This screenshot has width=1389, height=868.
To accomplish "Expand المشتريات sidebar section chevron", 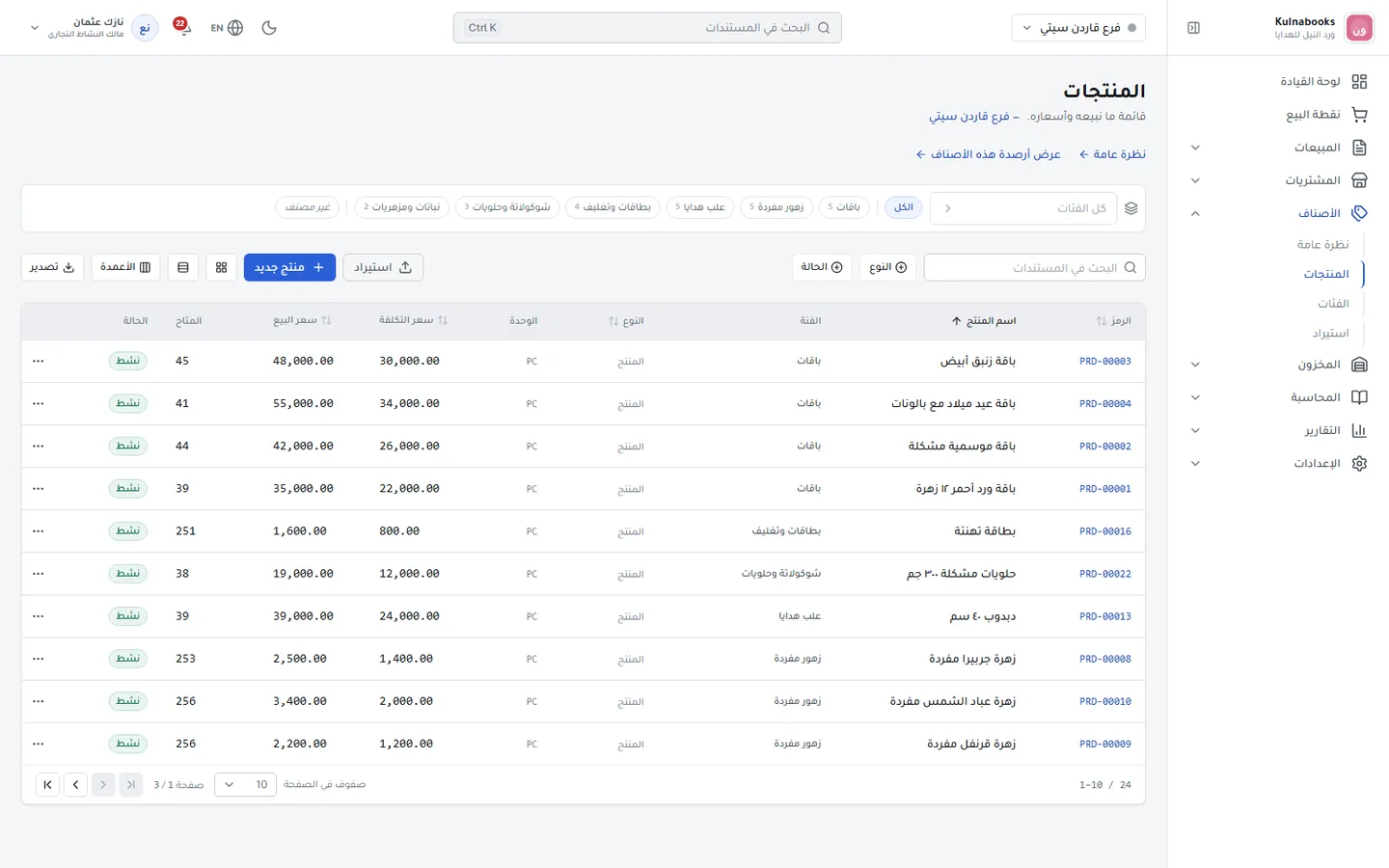I will pyautogui.click(x=1195, y=180).
